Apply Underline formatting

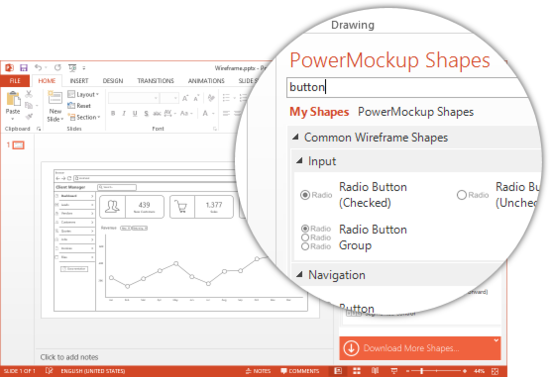click(x=135, y=113)
